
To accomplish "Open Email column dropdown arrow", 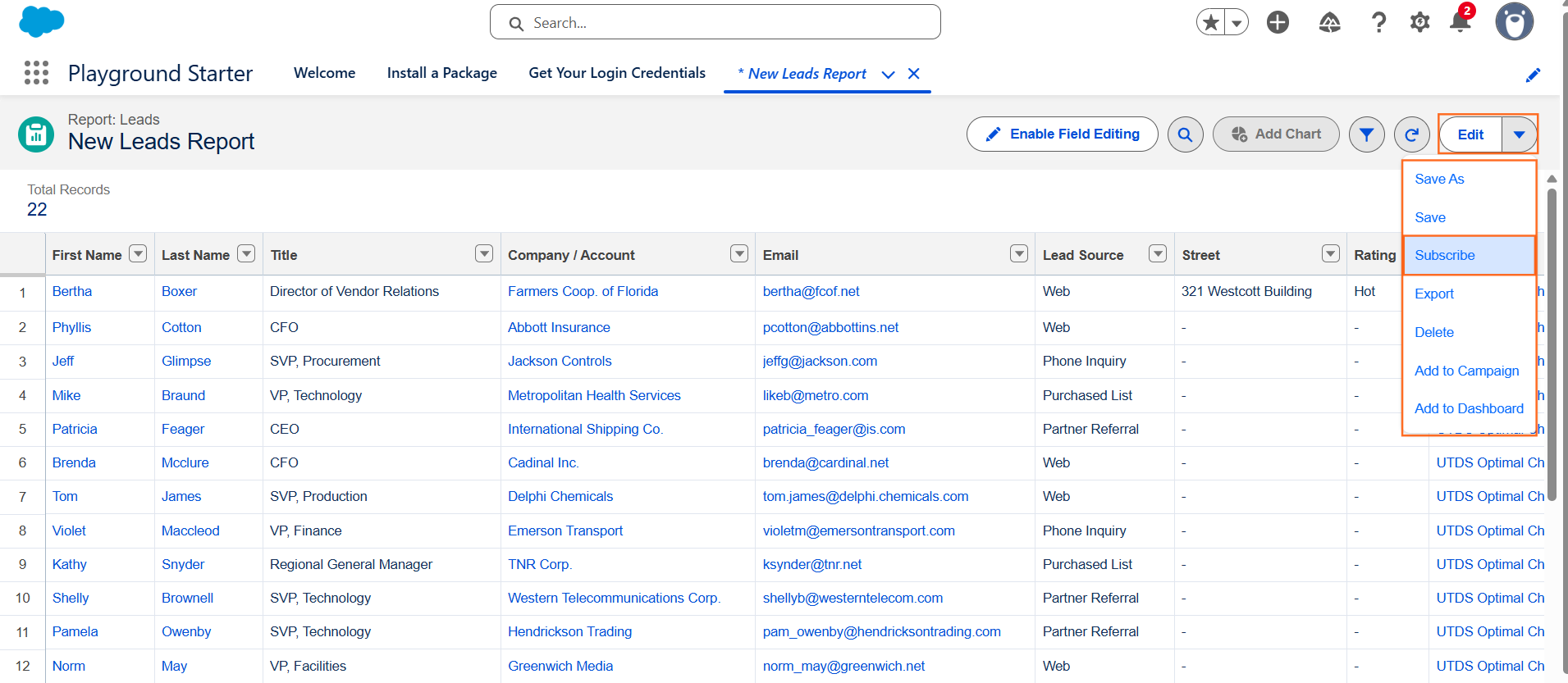I will pyautogui.click(x=1019, y=254).
